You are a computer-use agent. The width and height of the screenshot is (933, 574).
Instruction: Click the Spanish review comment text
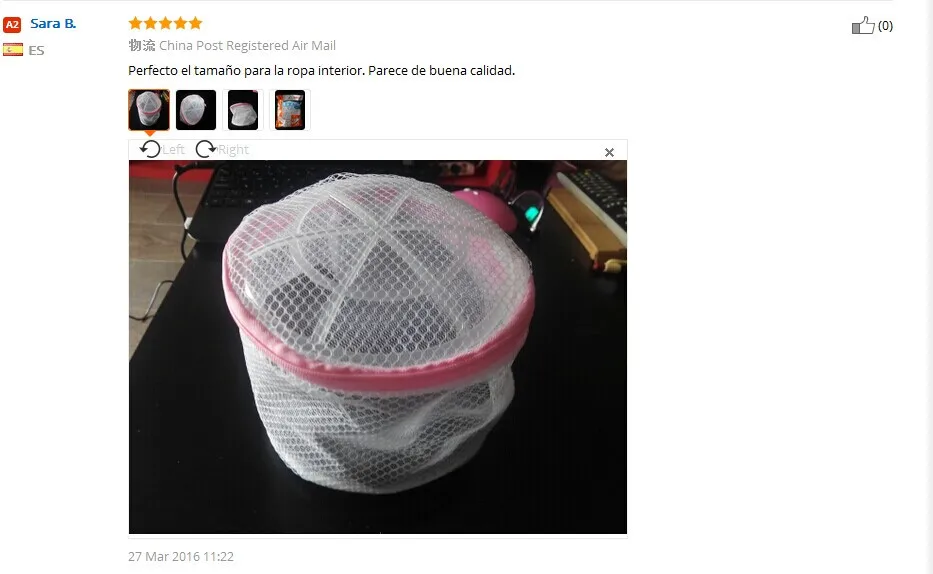(x=321, y=71)
